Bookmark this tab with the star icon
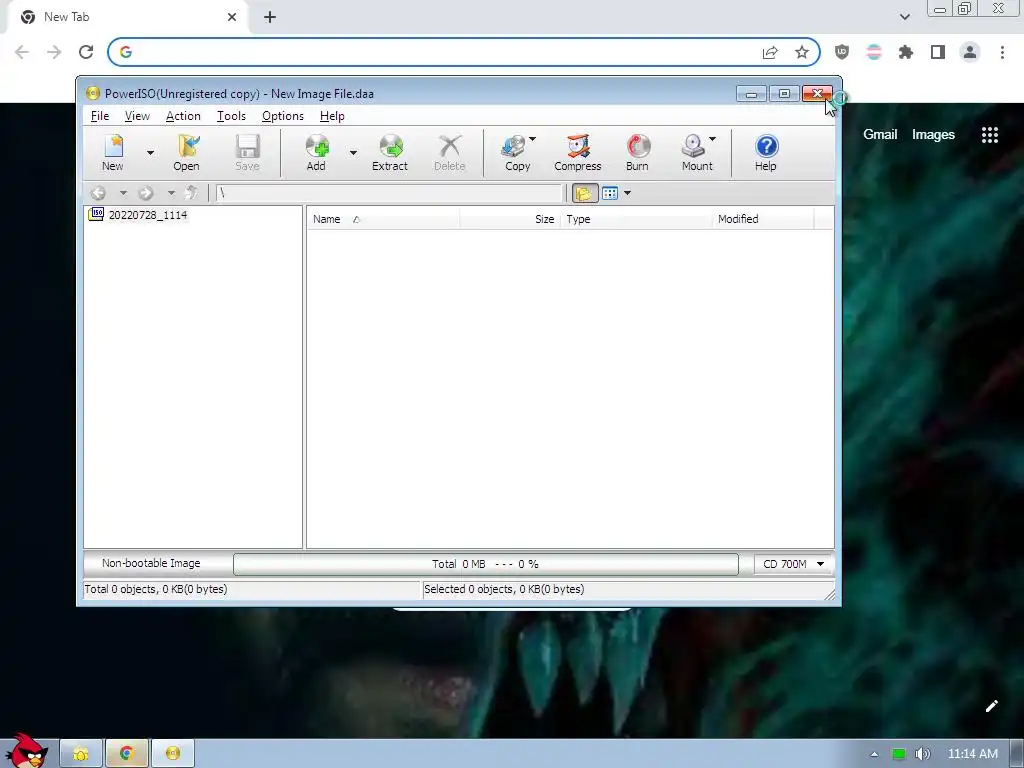The height and width of the screenshot is (768, 1024). pyautogui.click(x=802, y=52)
